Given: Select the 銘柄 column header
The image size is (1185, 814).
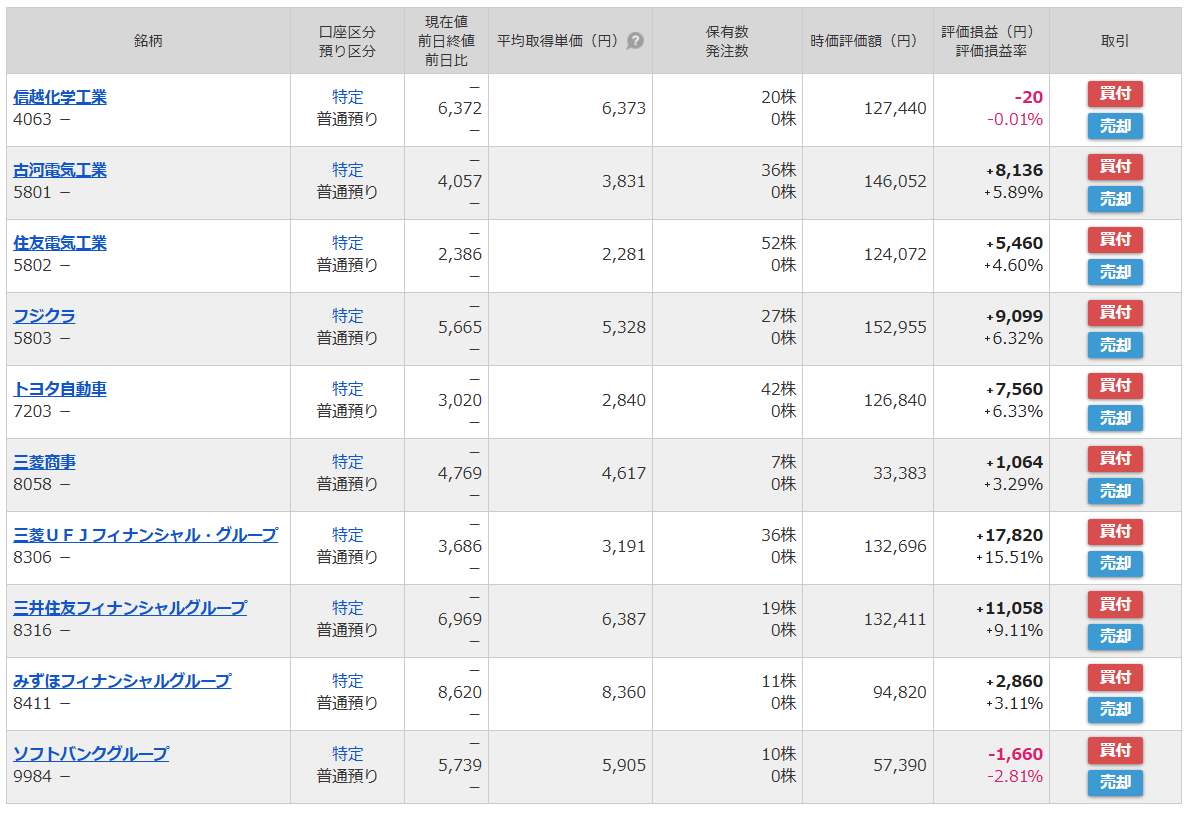Looking at the screenshot, I should [148, 41].
